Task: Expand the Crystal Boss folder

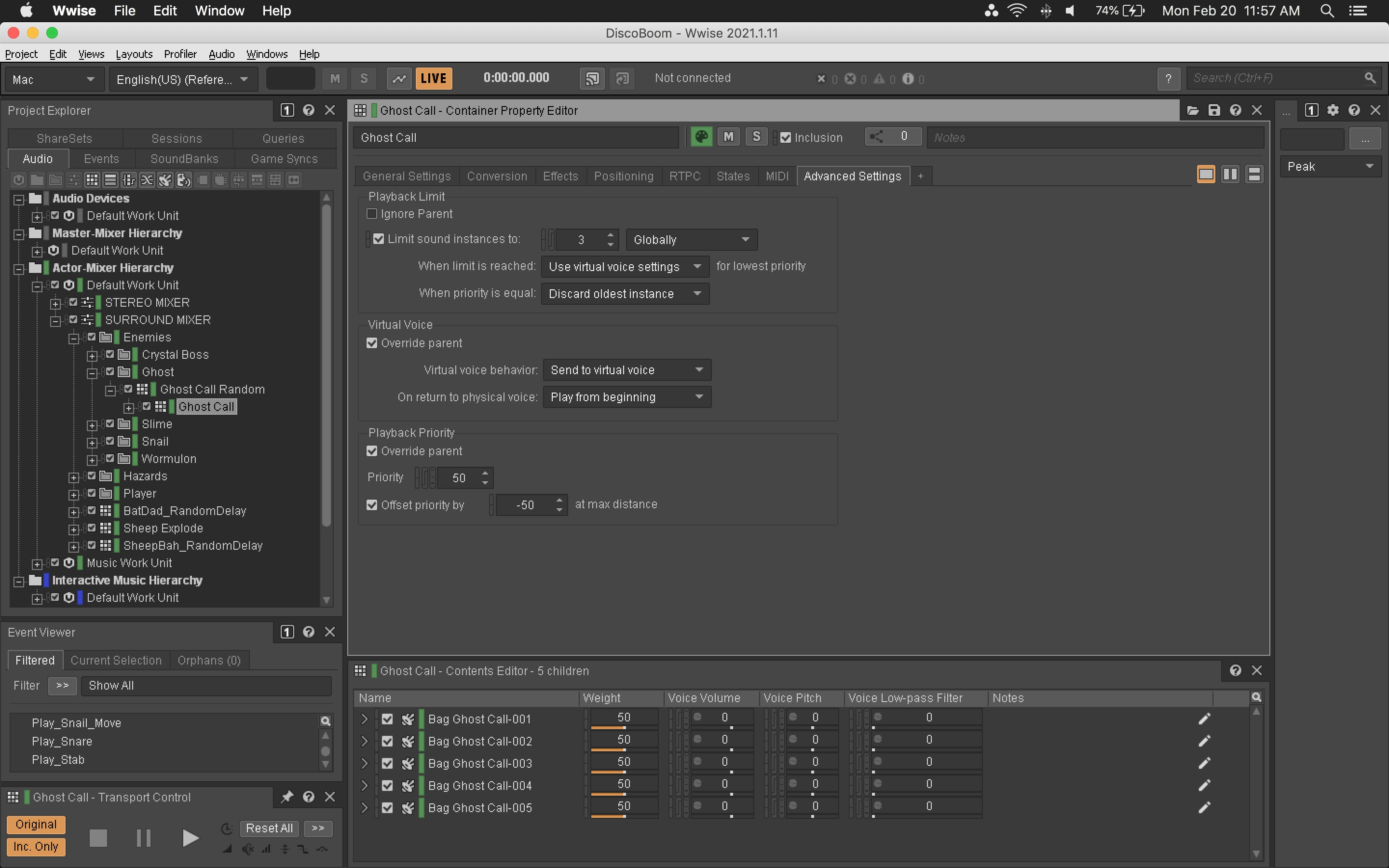Action: [x=92, y=355]
